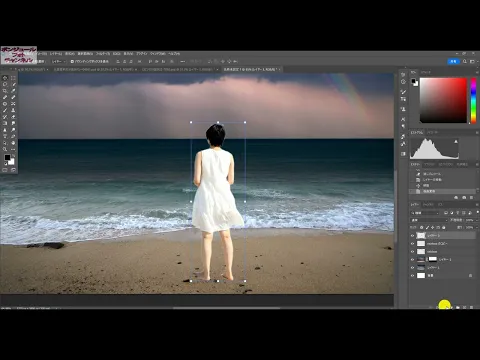Open collapsed Clone Source stamp panel icon
Image resolution: width=480 pixels, height=360 pixels.
[x=403, y=109]
